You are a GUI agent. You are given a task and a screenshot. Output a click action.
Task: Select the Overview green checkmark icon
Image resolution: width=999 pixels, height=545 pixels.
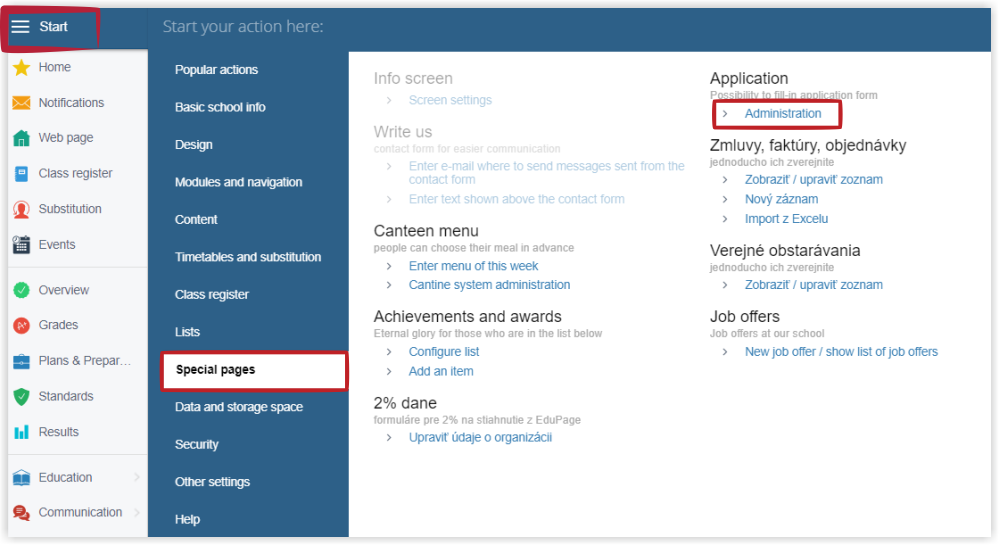pos(22,290)
